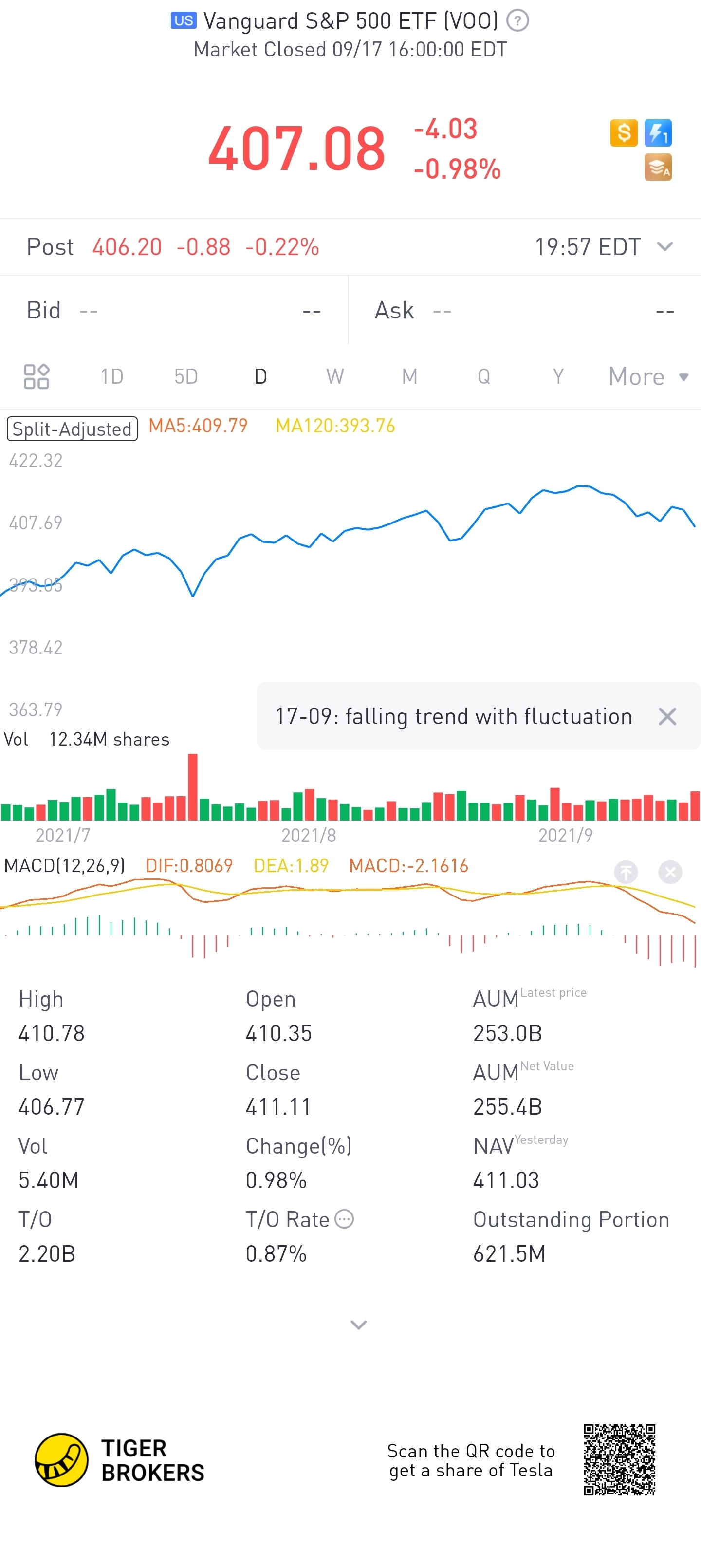Select the weekly W chart tab
The height and width of the screenshot is (1568, 701).
(x=335, y=376)
